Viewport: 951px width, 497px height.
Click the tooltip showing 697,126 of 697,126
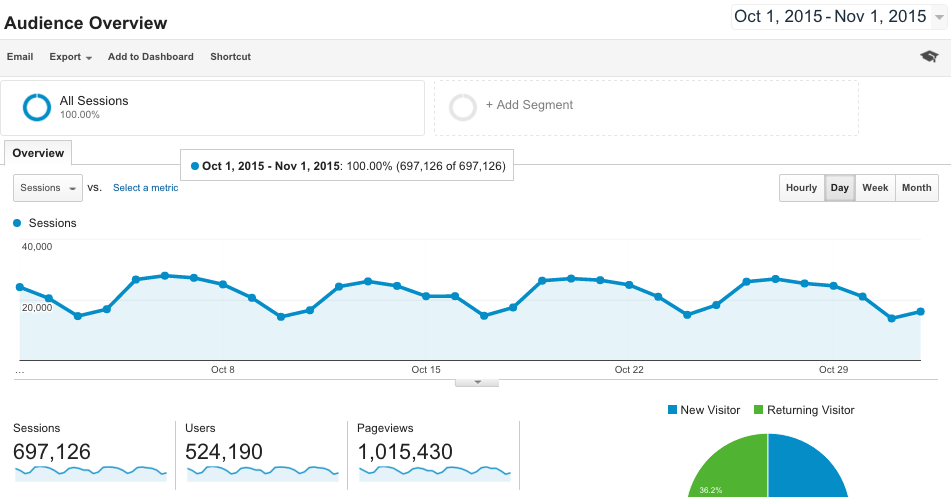(x=347, y=166)
